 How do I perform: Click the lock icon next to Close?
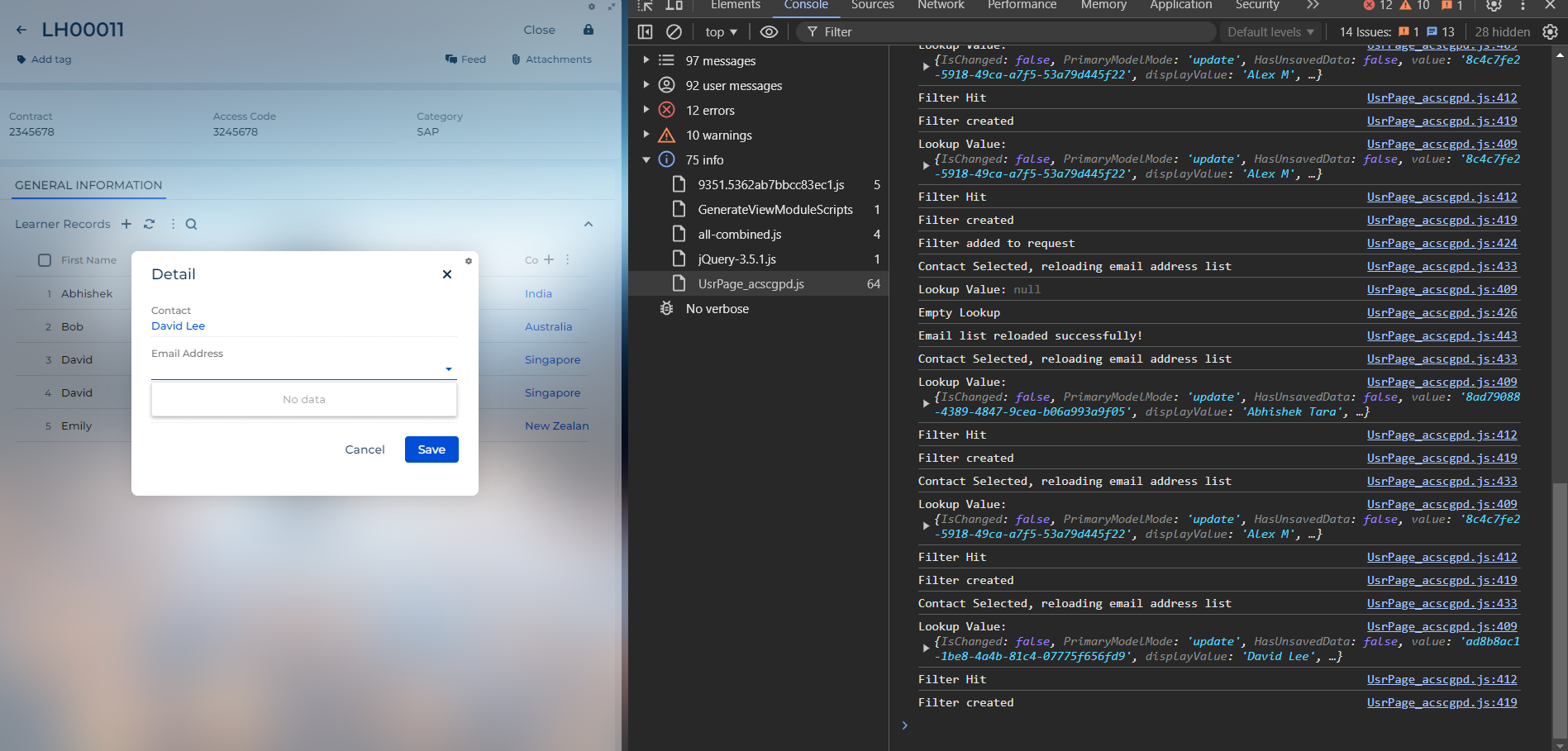pyautogui.click(x=589, y=30)
